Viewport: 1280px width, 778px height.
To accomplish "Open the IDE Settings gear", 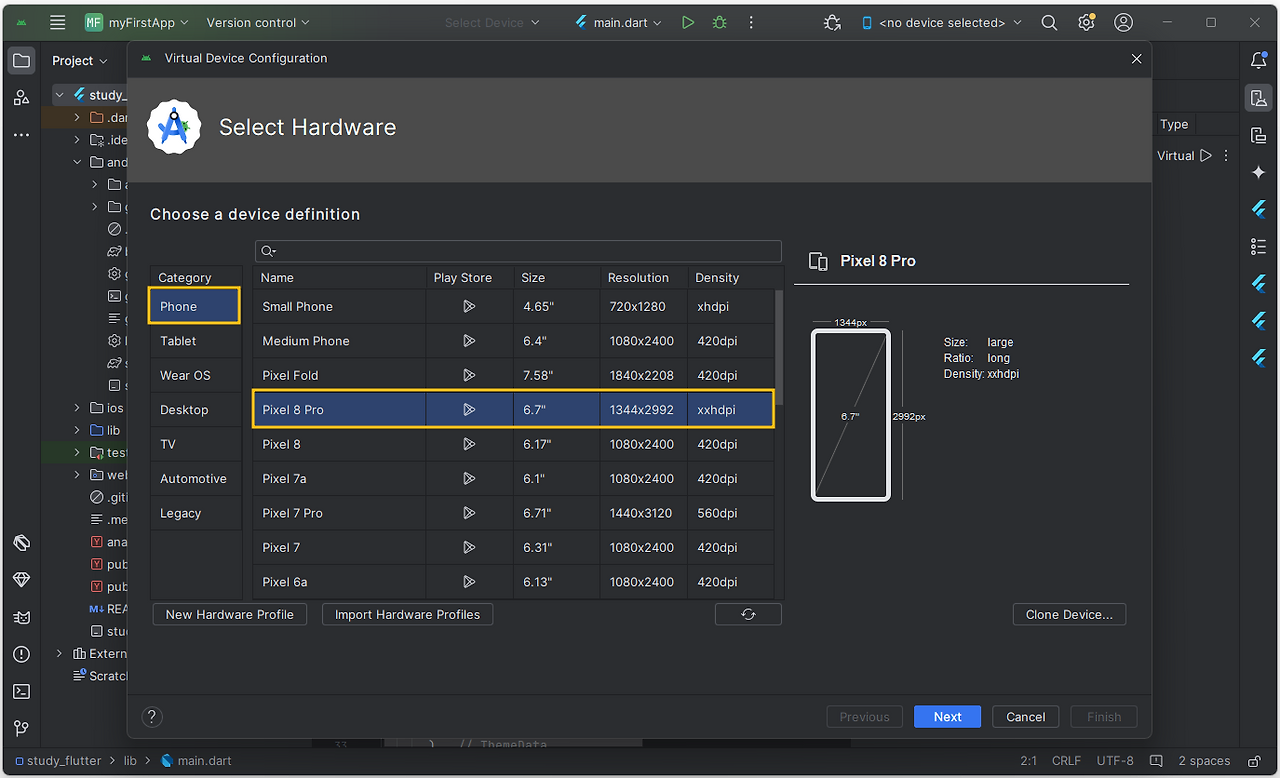I will (1086, 22).
